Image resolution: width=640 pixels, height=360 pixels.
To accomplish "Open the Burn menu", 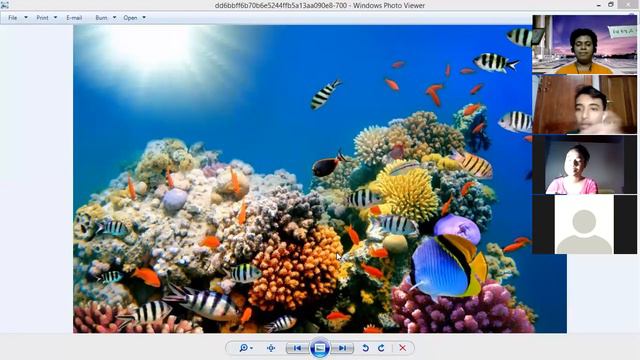I will click(101, 18).
